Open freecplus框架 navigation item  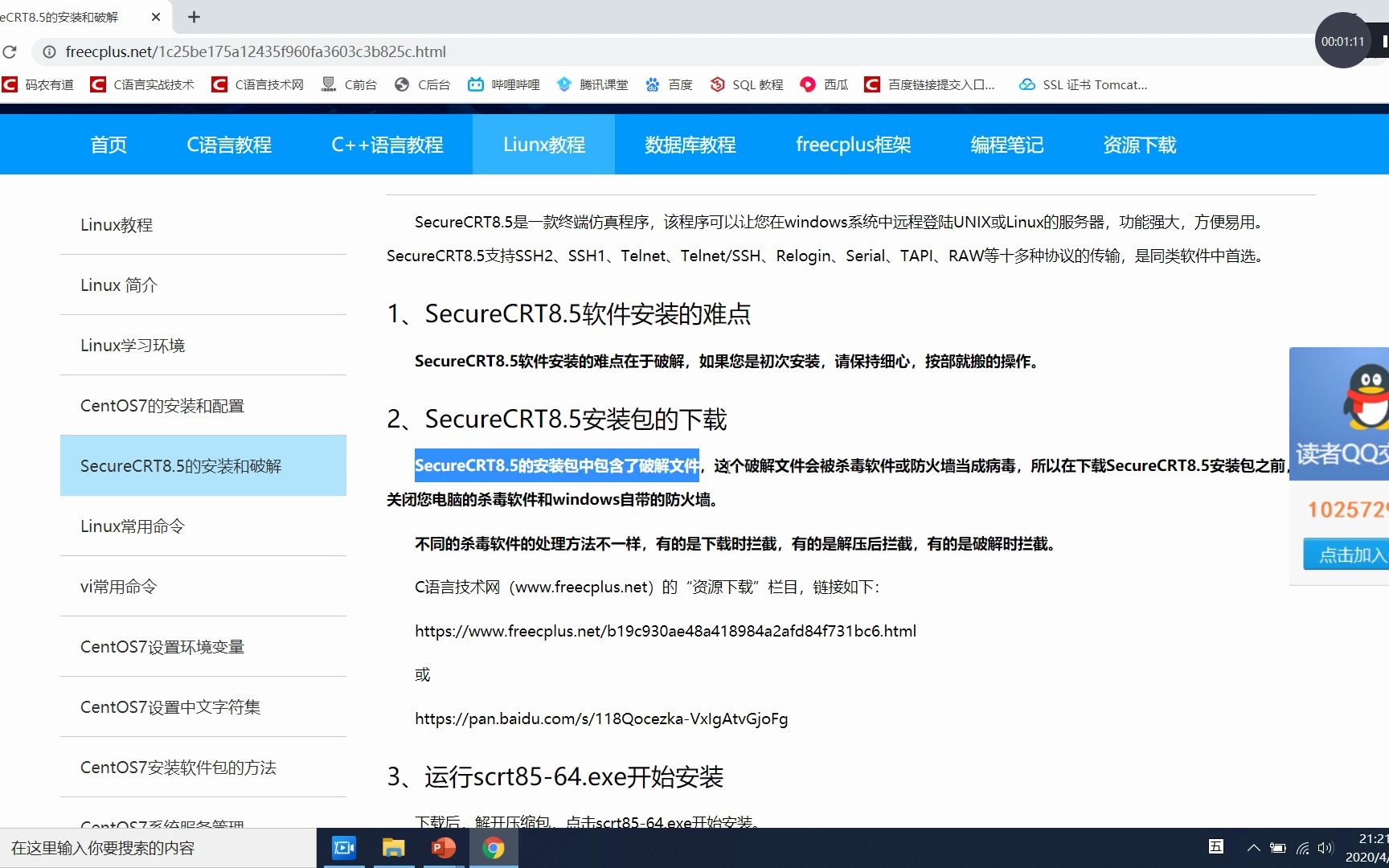pos(854,145)
